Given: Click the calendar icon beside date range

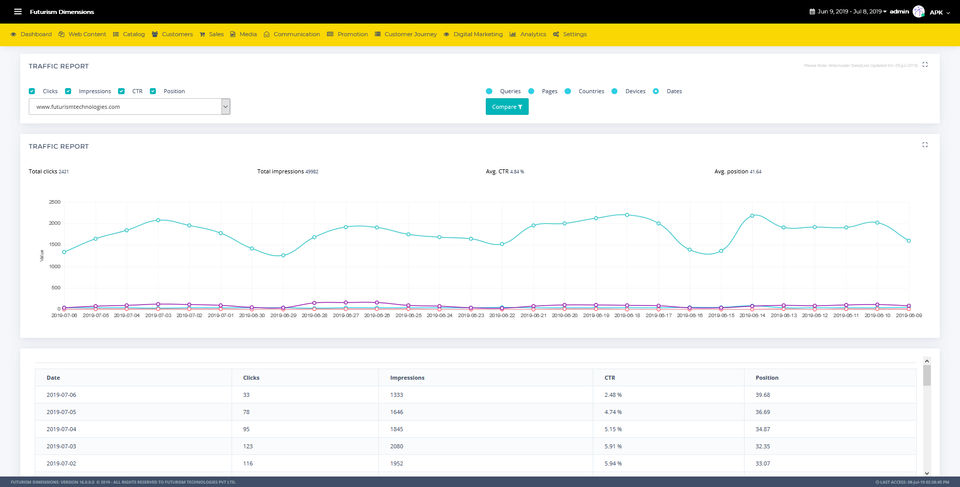Looking at the screenshot, I should pyautogui.click(x=812, y=12).
